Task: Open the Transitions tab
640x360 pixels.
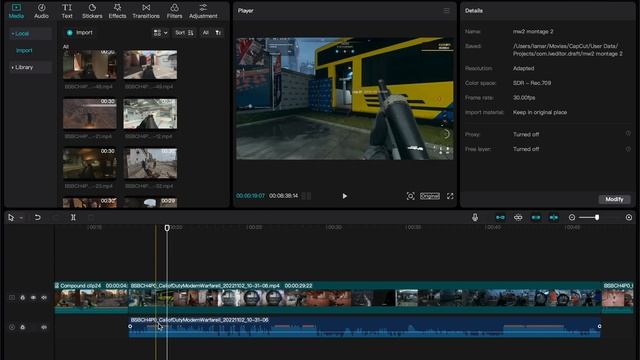Action: [146, 11]
